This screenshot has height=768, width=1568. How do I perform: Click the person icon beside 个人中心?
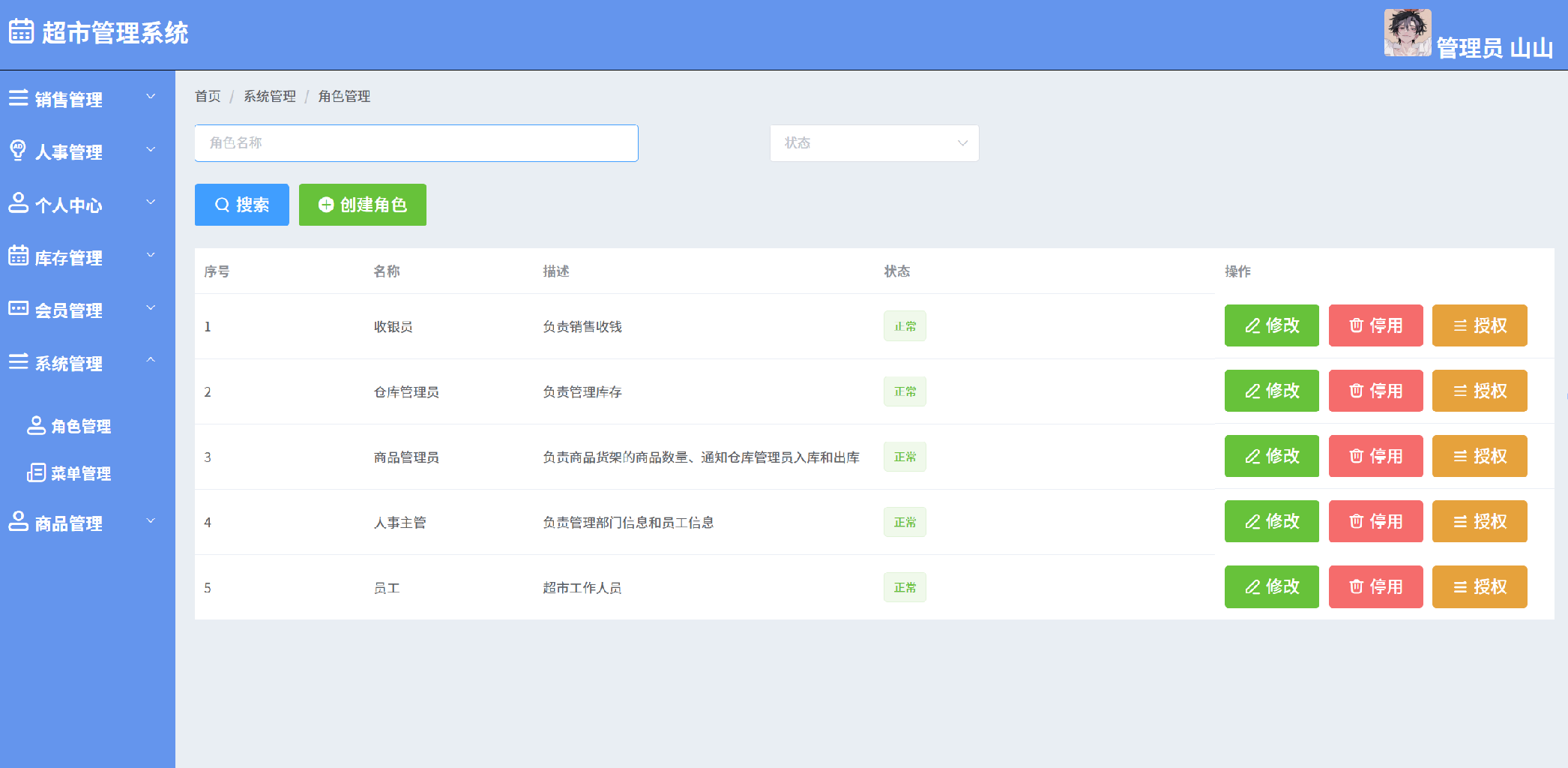point(18,203)
